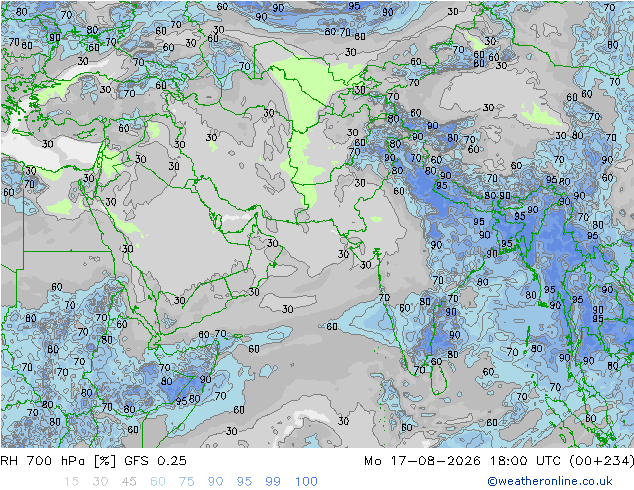
Task: Click legend value 75
Action: tap(186, 482)
